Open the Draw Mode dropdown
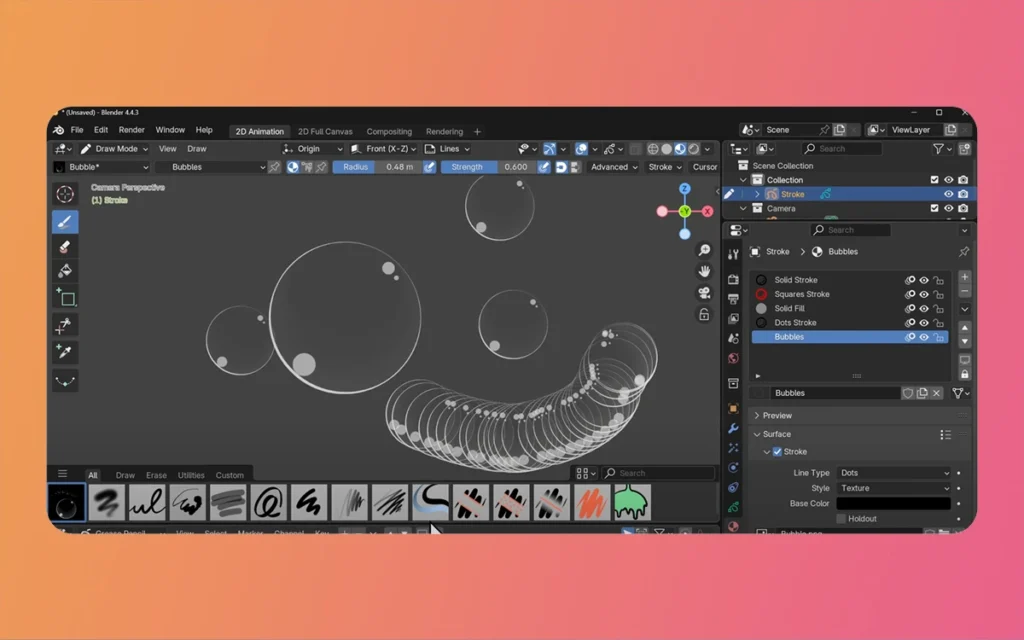Image resolution: width=1024 pixels, height=640 pixels. (115, 149)
